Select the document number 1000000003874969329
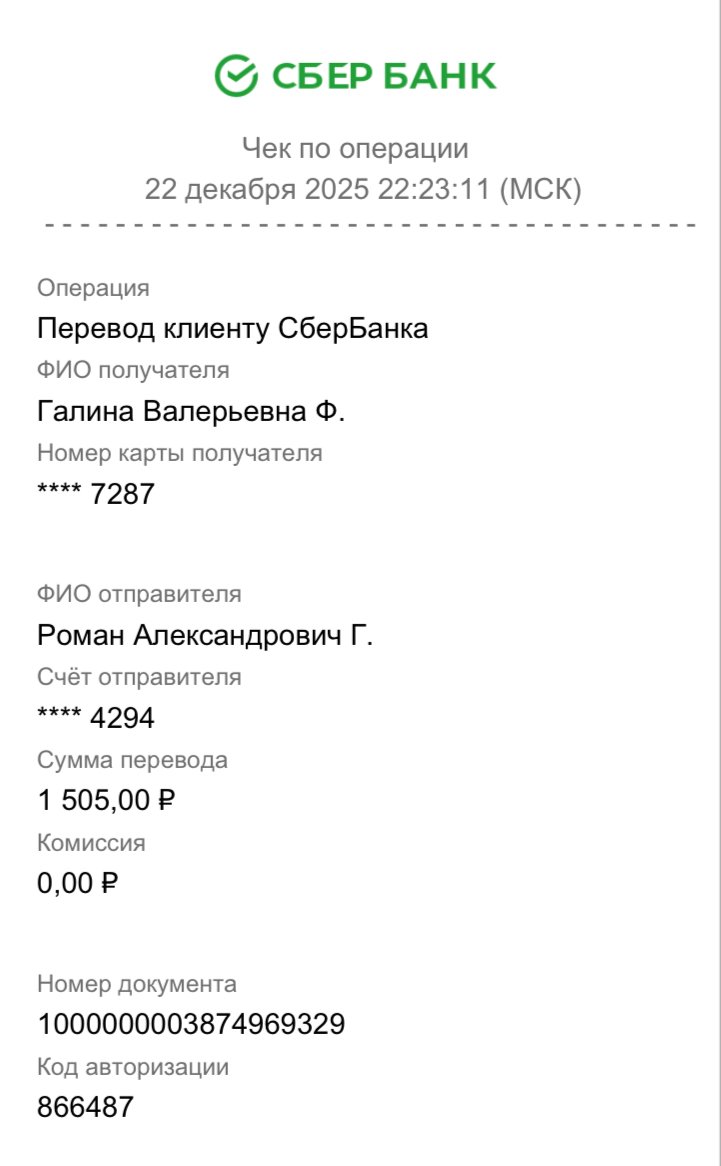 click(191, 1024)
